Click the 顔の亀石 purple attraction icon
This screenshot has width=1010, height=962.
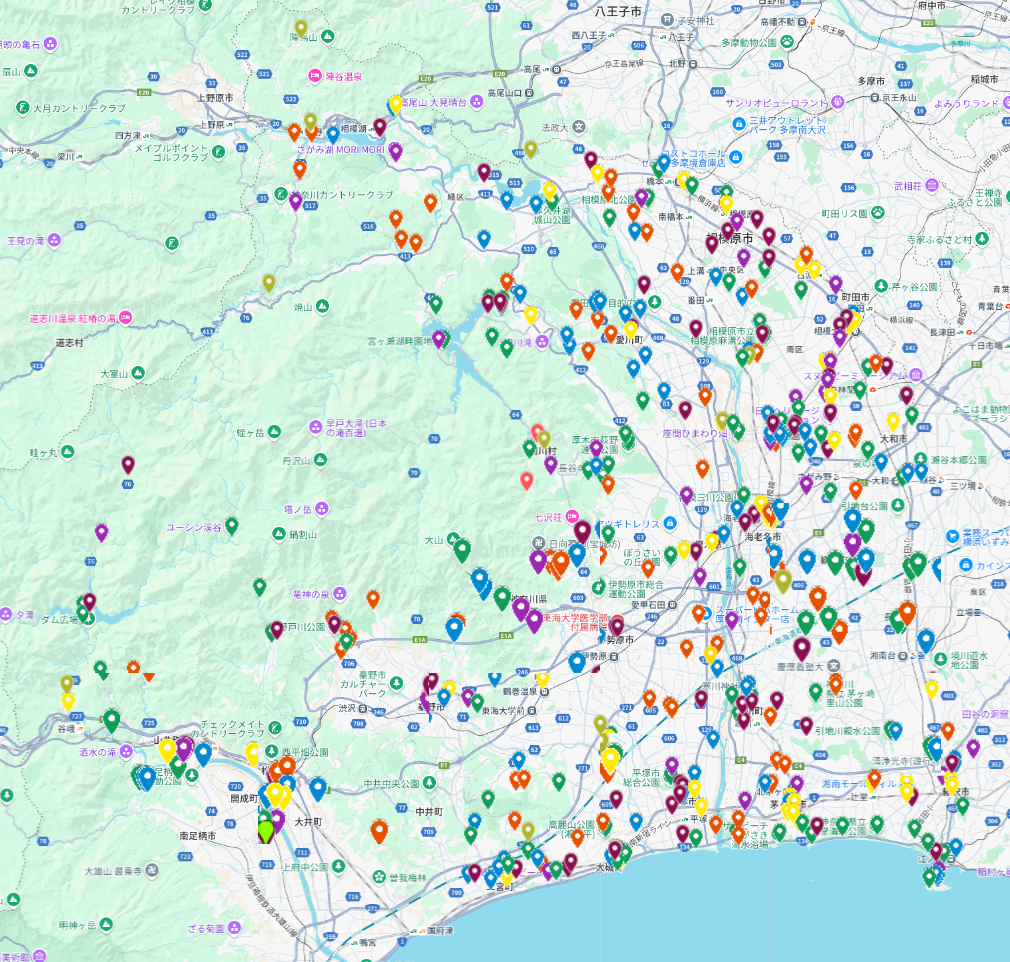point(50,44)
